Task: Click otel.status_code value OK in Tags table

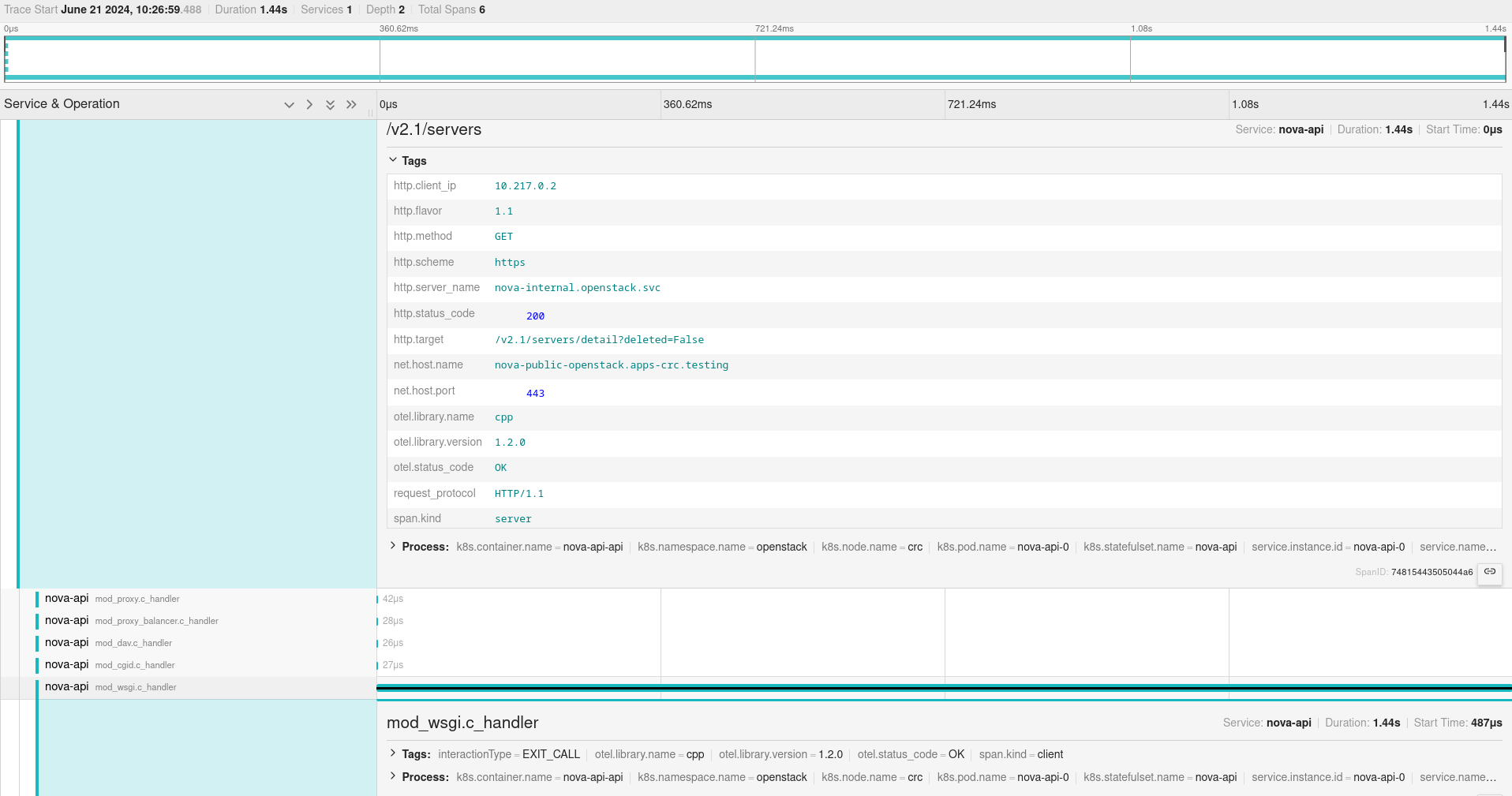Action: pyautogui.click(x=501, y=468)
